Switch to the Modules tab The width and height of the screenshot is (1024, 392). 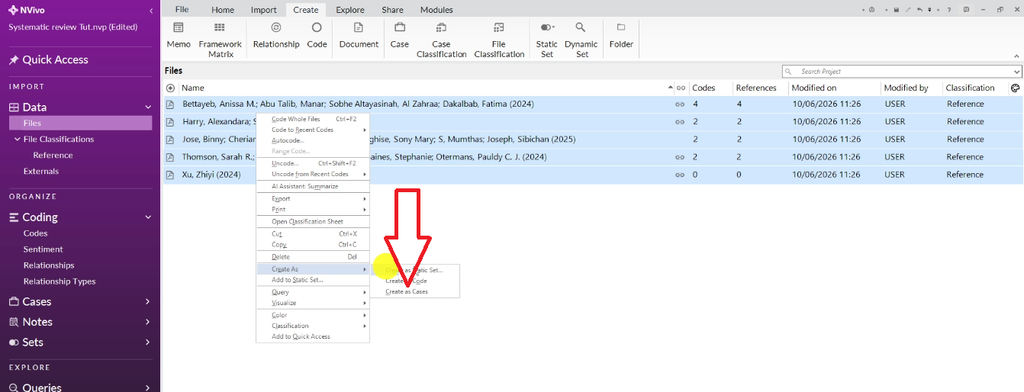point(436,10)
